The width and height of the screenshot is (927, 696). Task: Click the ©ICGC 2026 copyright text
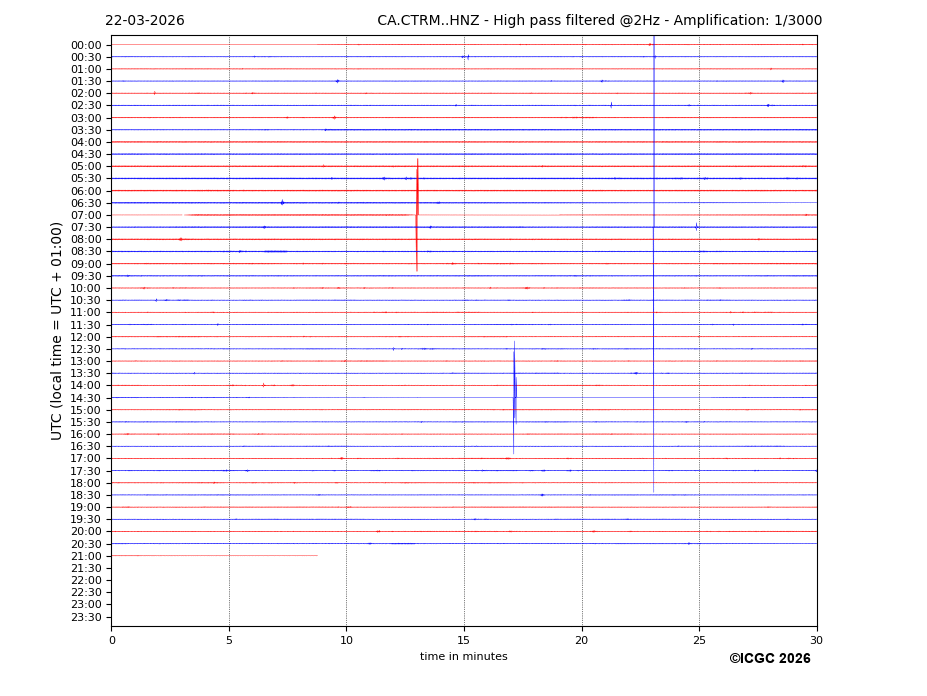point(769,659)
